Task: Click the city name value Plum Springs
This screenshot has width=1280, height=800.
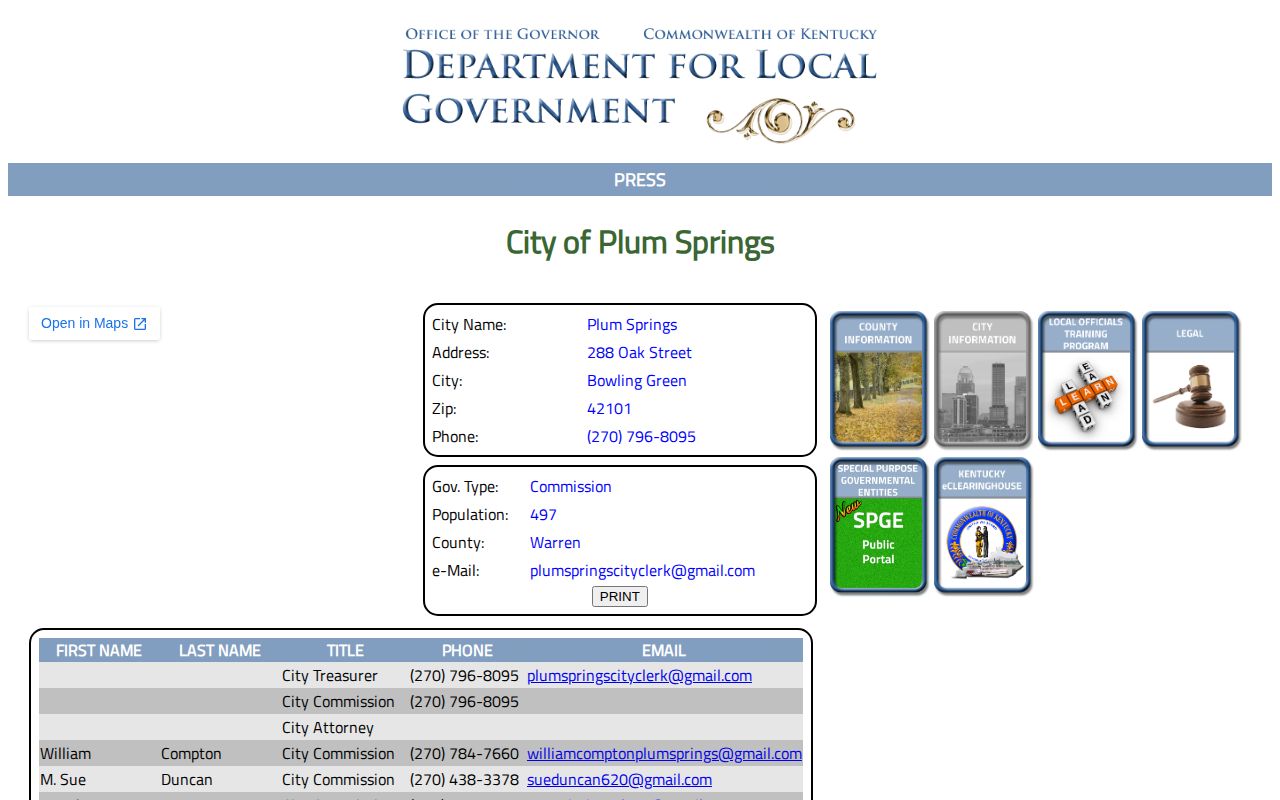Action: [x=632, y=325]
